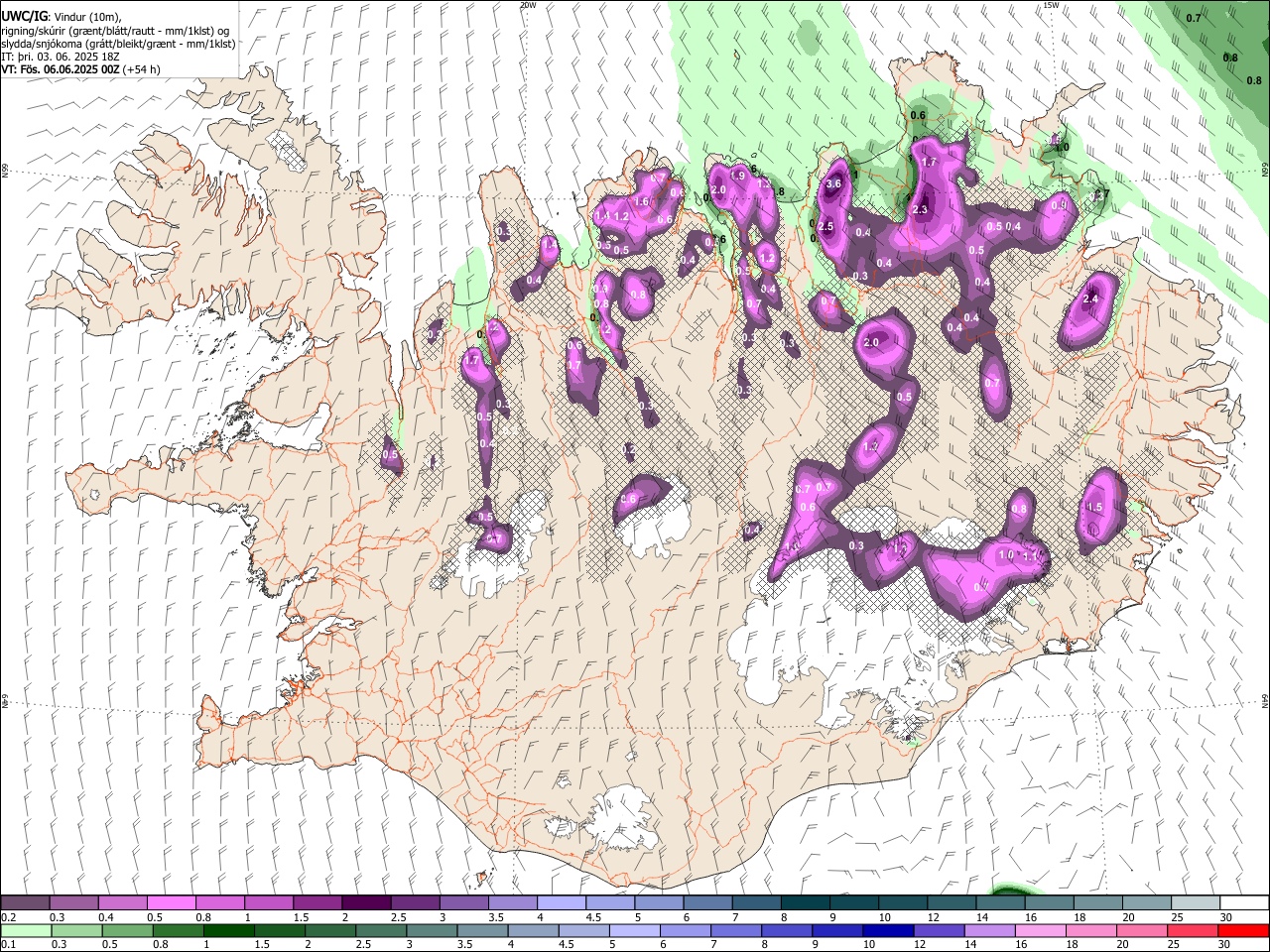
Task: Click the 64N latitude label on the right edge
Action: tap(1265, 699)
